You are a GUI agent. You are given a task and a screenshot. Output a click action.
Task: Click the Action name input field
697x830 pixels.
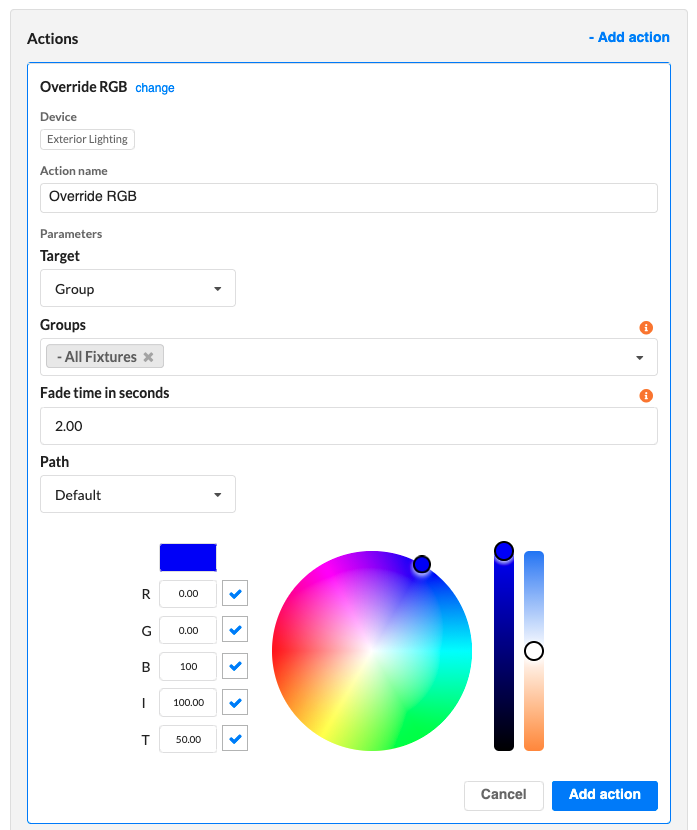(x=349, y=197)
